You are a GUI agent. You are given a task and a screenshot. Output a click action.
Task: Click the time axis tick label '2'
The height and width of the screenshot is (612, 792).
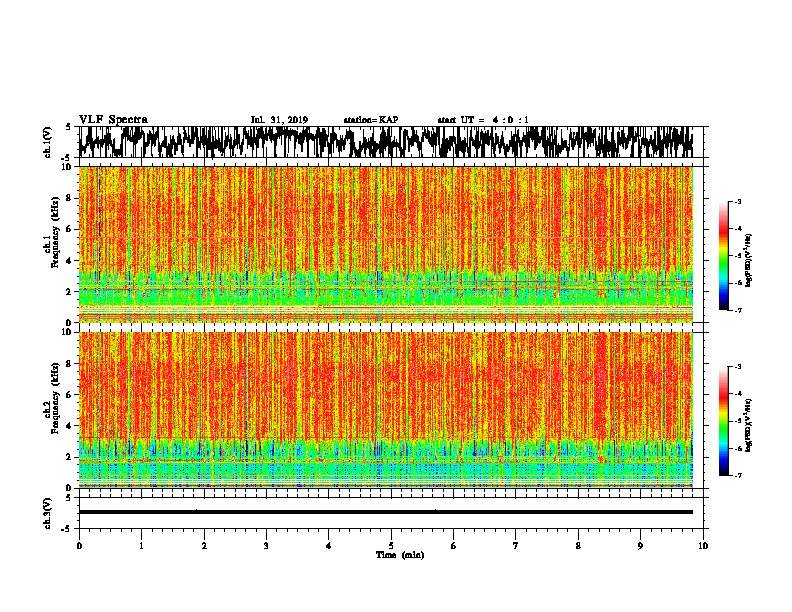204,546
